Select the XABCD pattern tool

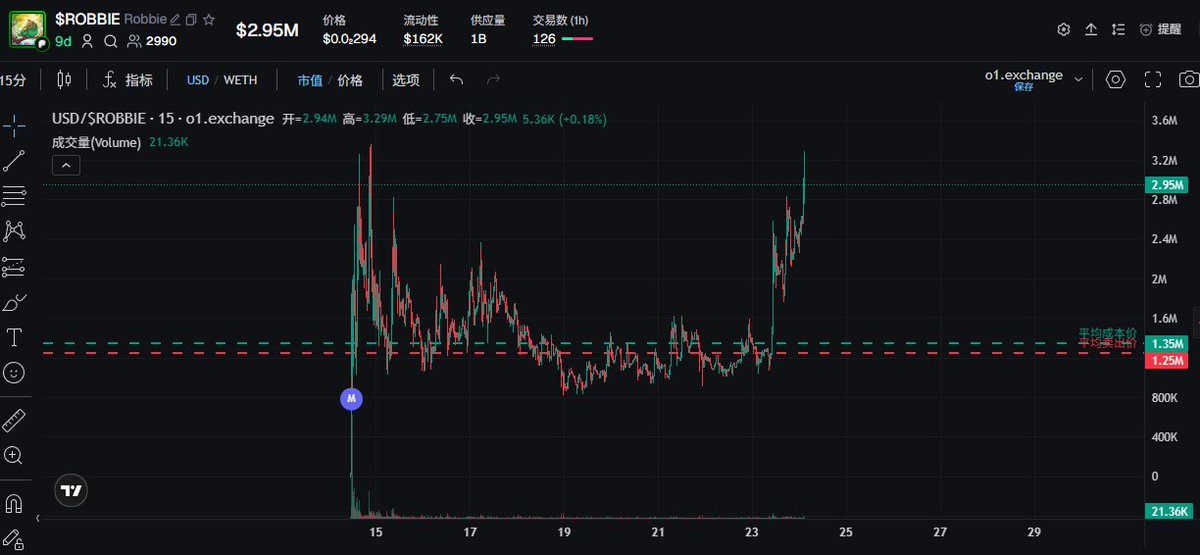click(14, 231)
